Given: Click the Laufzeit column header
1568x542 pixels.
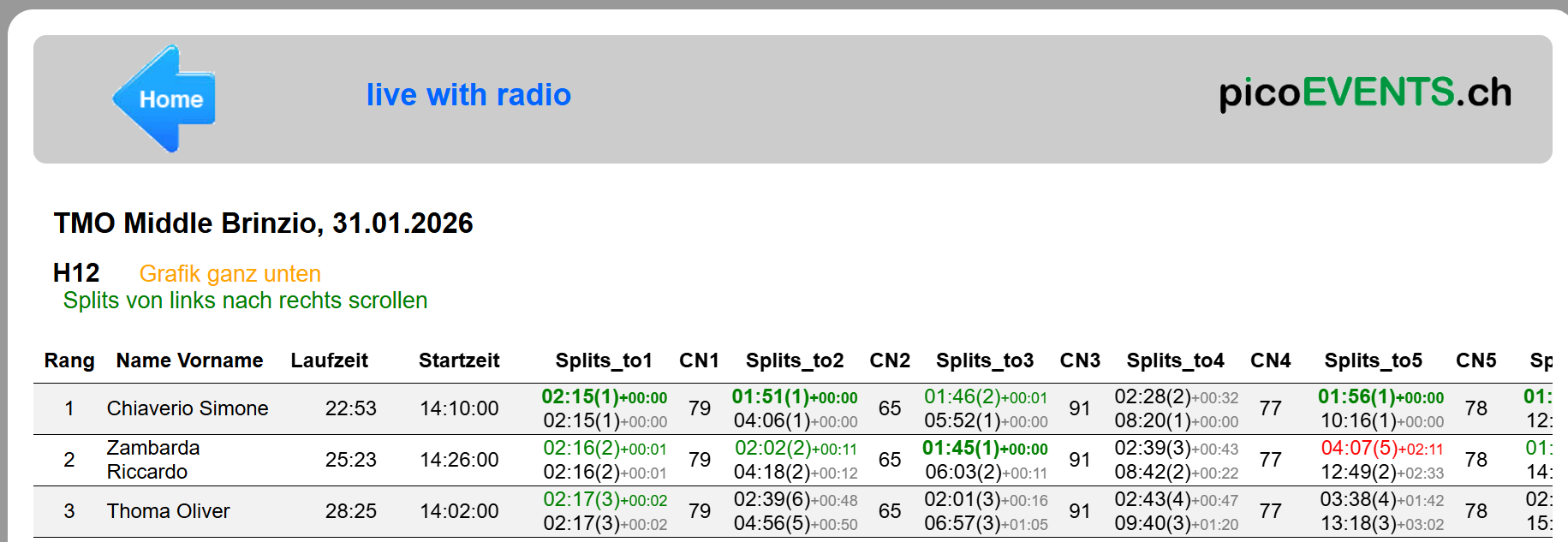Looking at the screenshot, I should 329,360.
